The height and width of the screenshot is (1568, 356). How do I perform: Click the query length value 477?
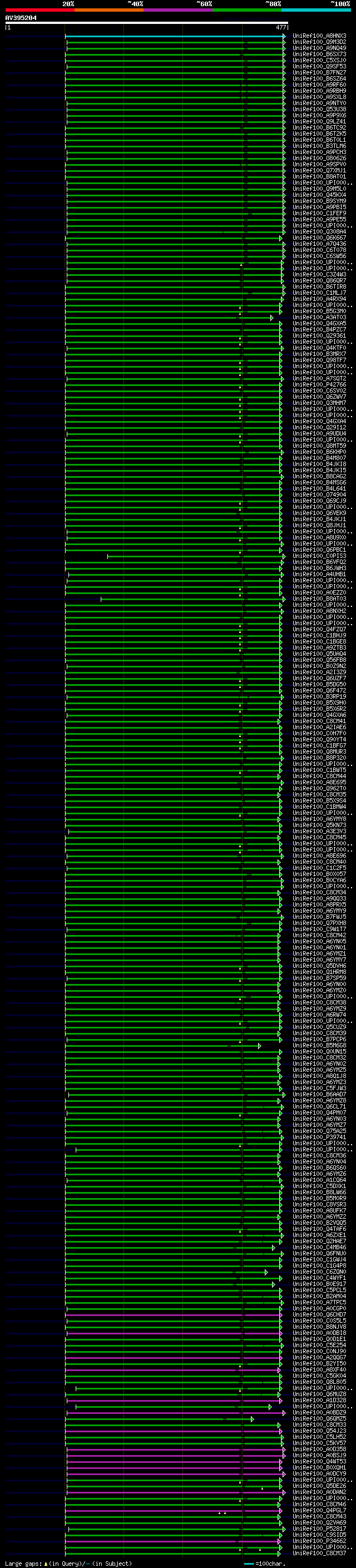(280, 27)
